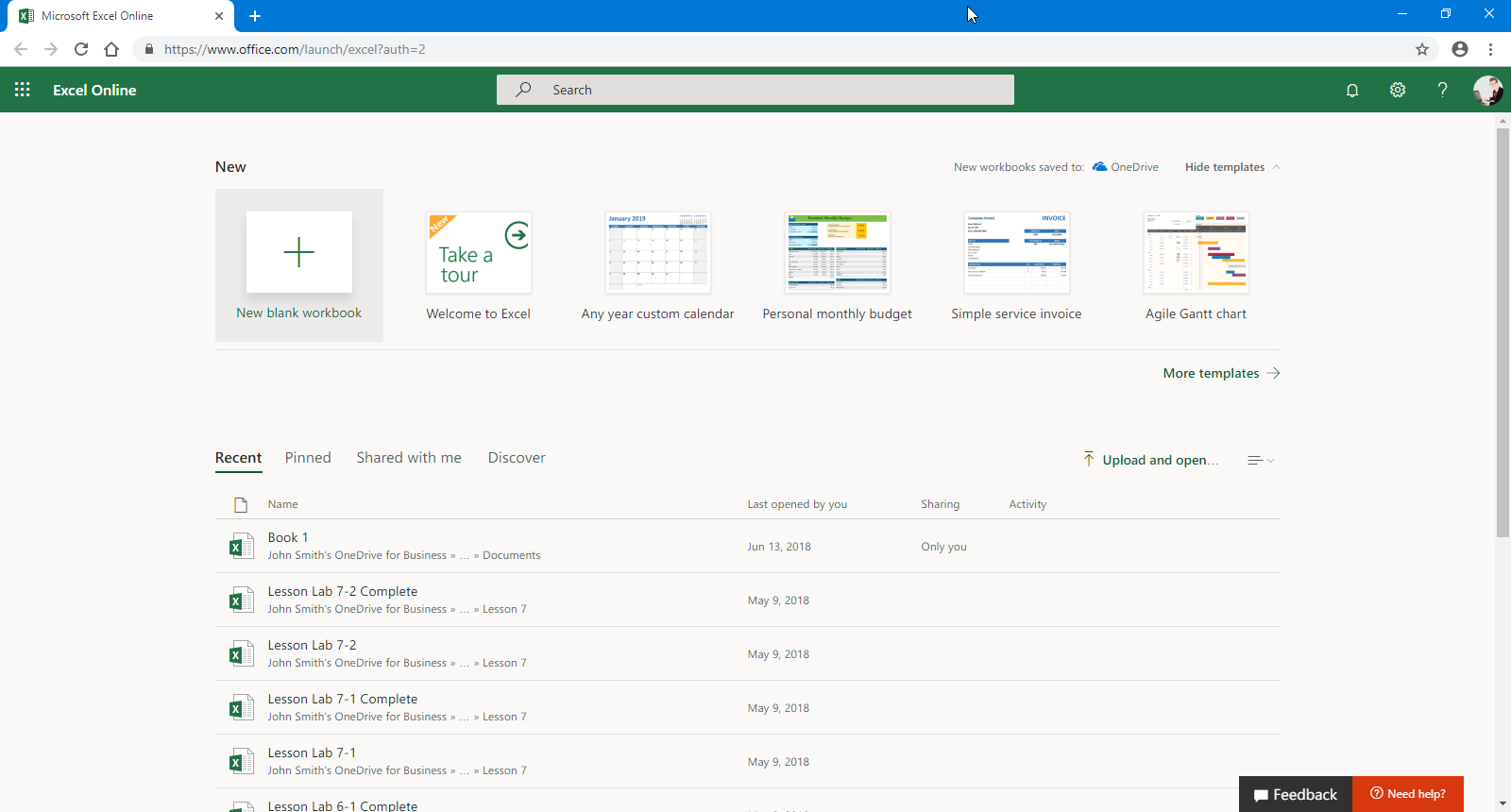Sort by Last opened by you header
This screenshot has height=812, width=1511.
point(797,504)
